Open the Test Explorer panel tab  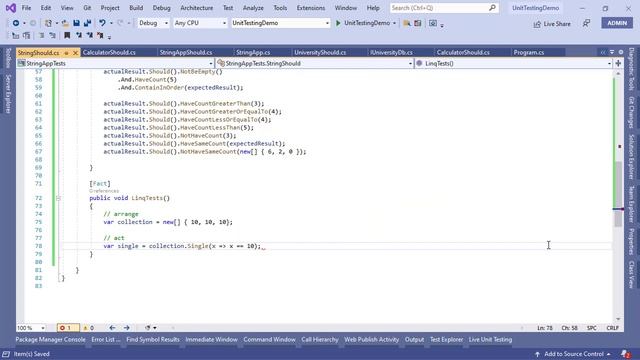click(446, 339)
